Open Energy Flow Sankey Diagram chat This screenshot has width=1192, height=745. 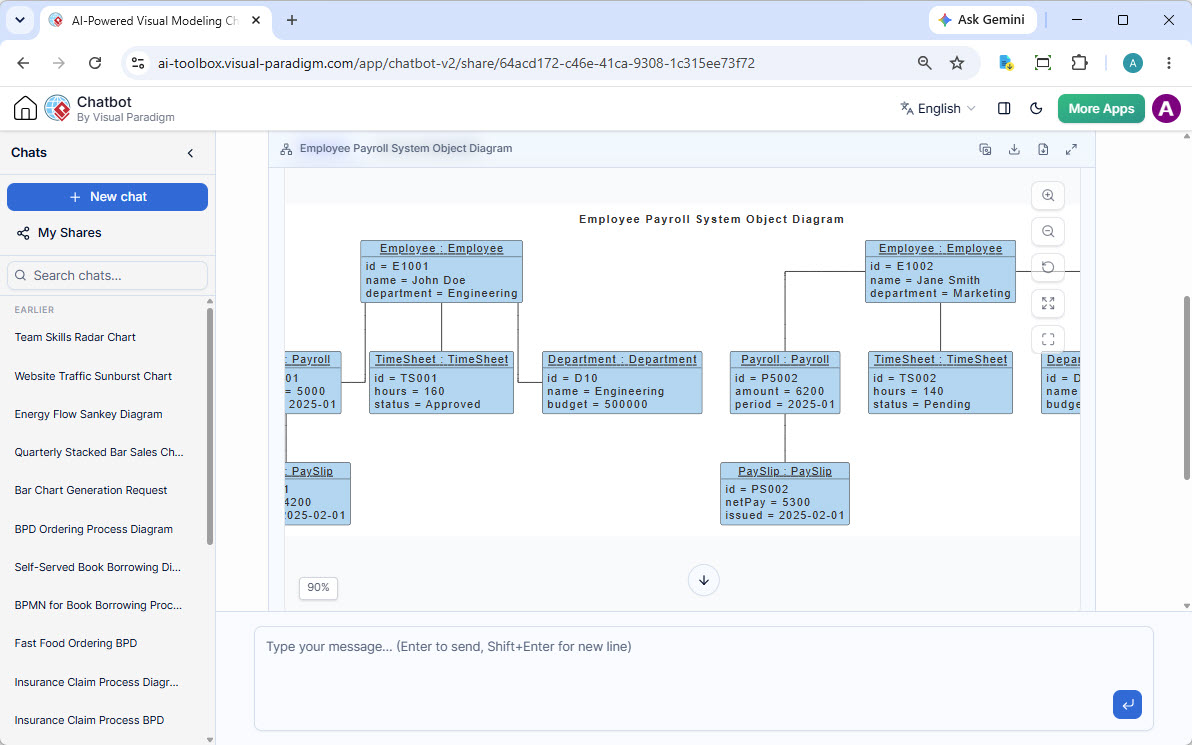pyautogui.click(x=88, y=414)
